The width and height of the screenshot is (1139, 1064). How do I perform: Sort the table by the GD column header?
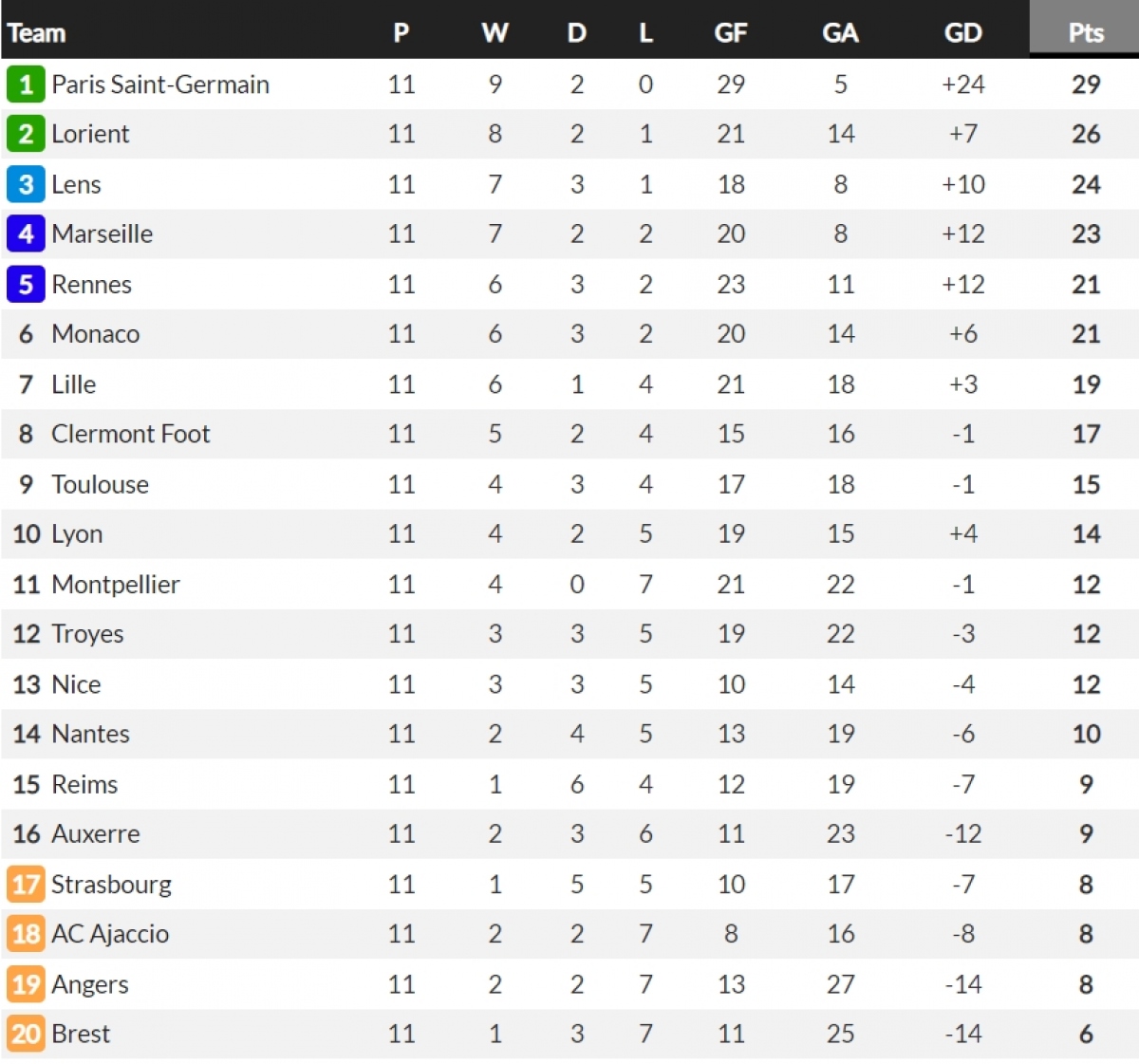pos(962,33)
